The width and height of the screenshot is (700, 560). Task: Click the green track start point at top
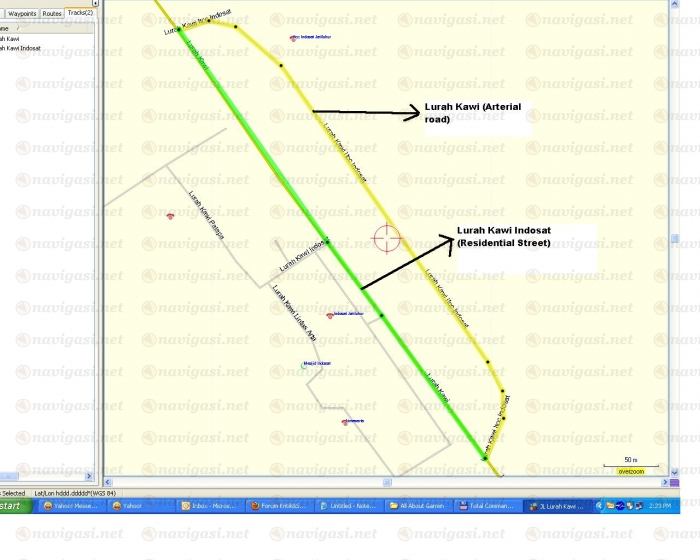(181, 33)
